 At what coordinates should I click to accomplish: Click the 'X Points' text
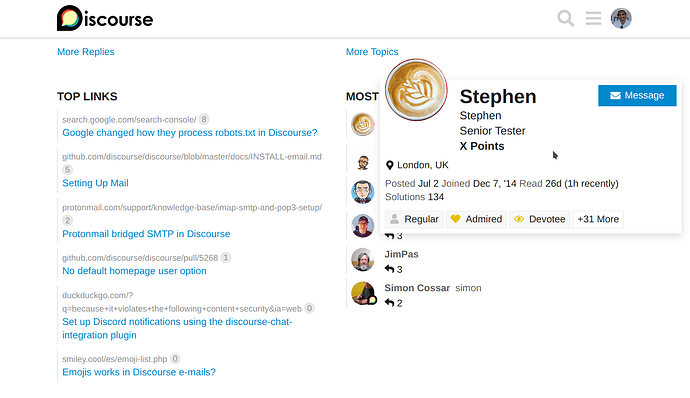coord(482,146)
